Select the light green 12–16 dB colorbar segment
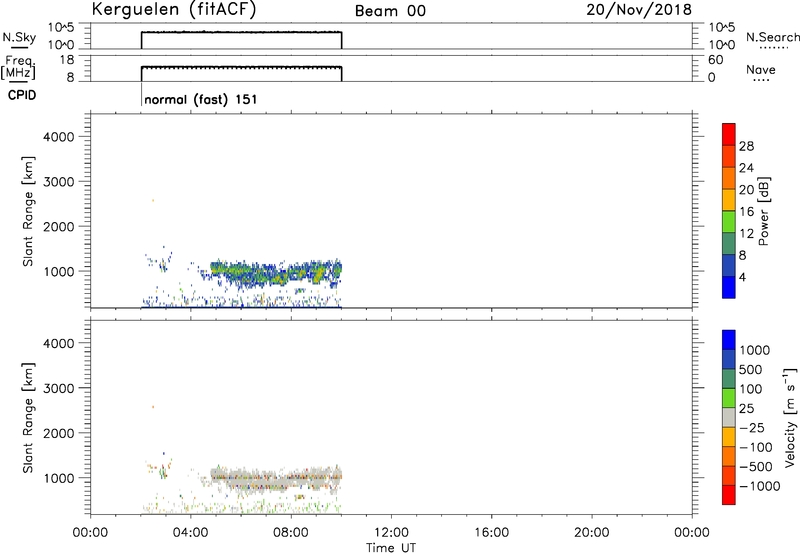The height and width of the screenshot is (554, 800). 729,221
